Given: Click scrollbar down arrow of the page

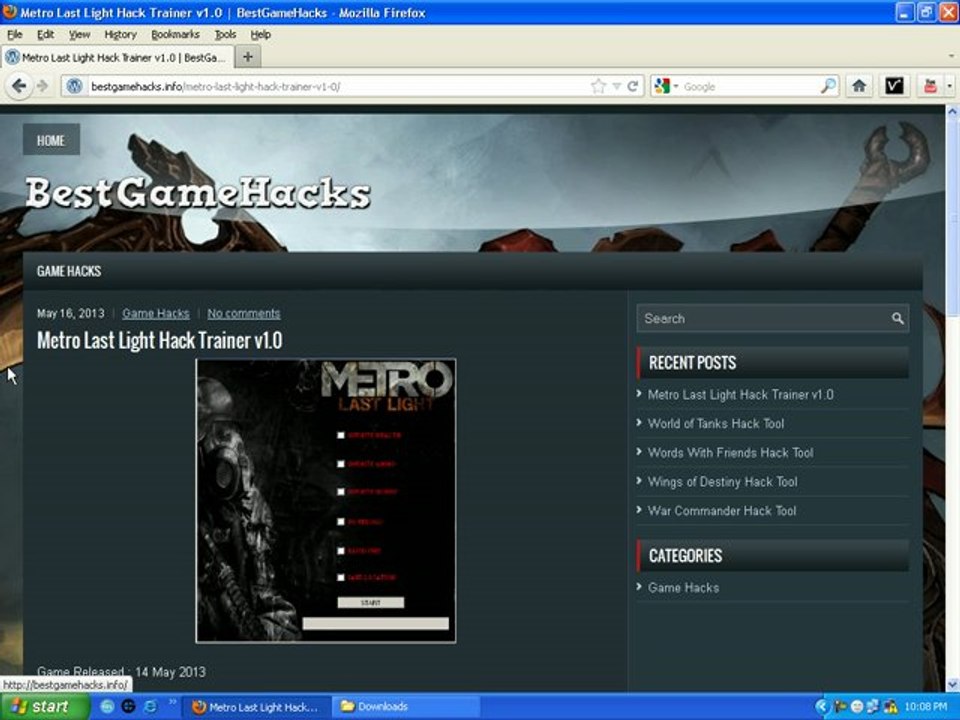Looking at the screenshot, I should (x=953, y=684).
